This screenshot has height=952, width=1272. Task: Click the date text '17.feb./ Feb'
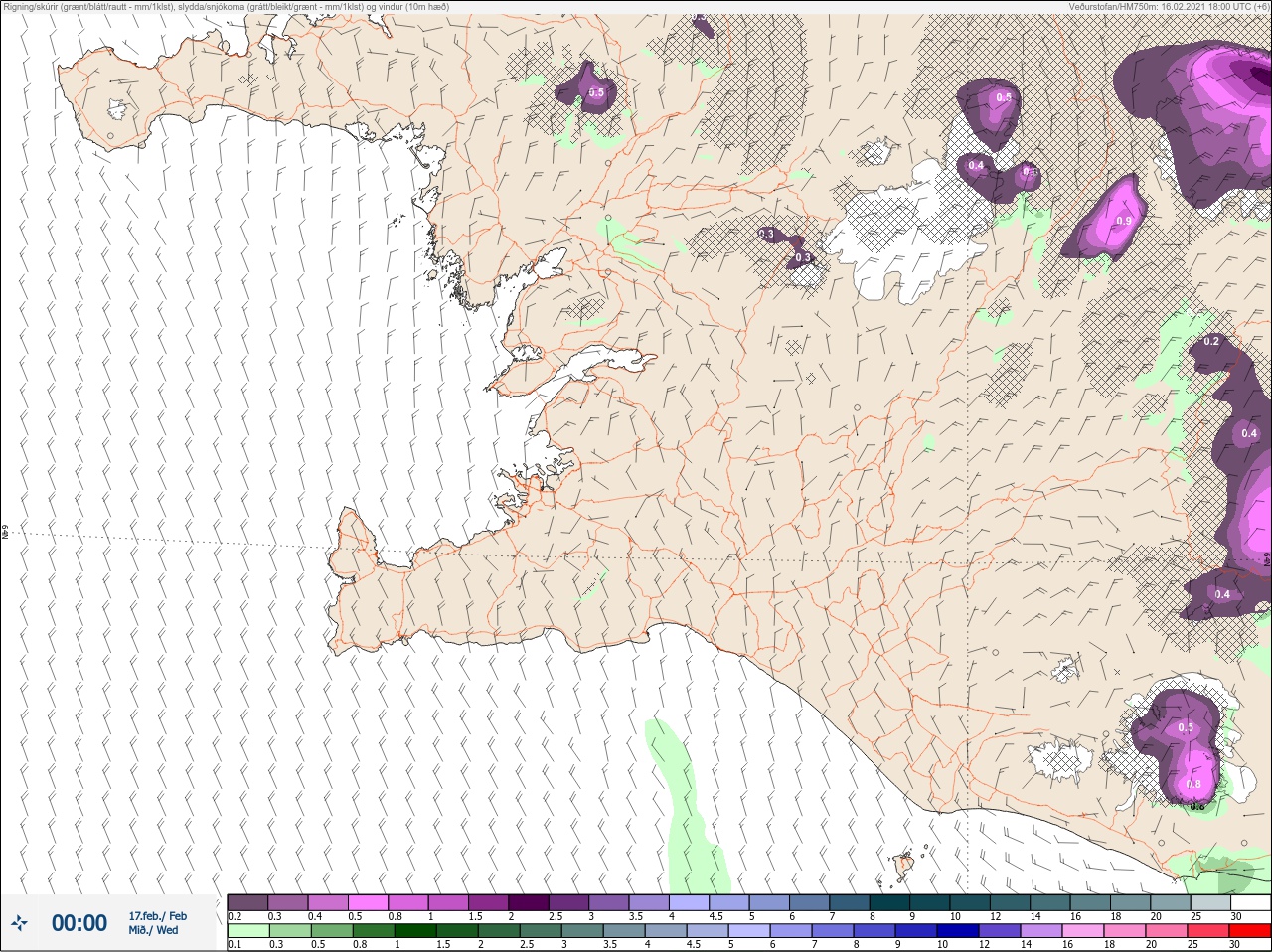(157, 916)
